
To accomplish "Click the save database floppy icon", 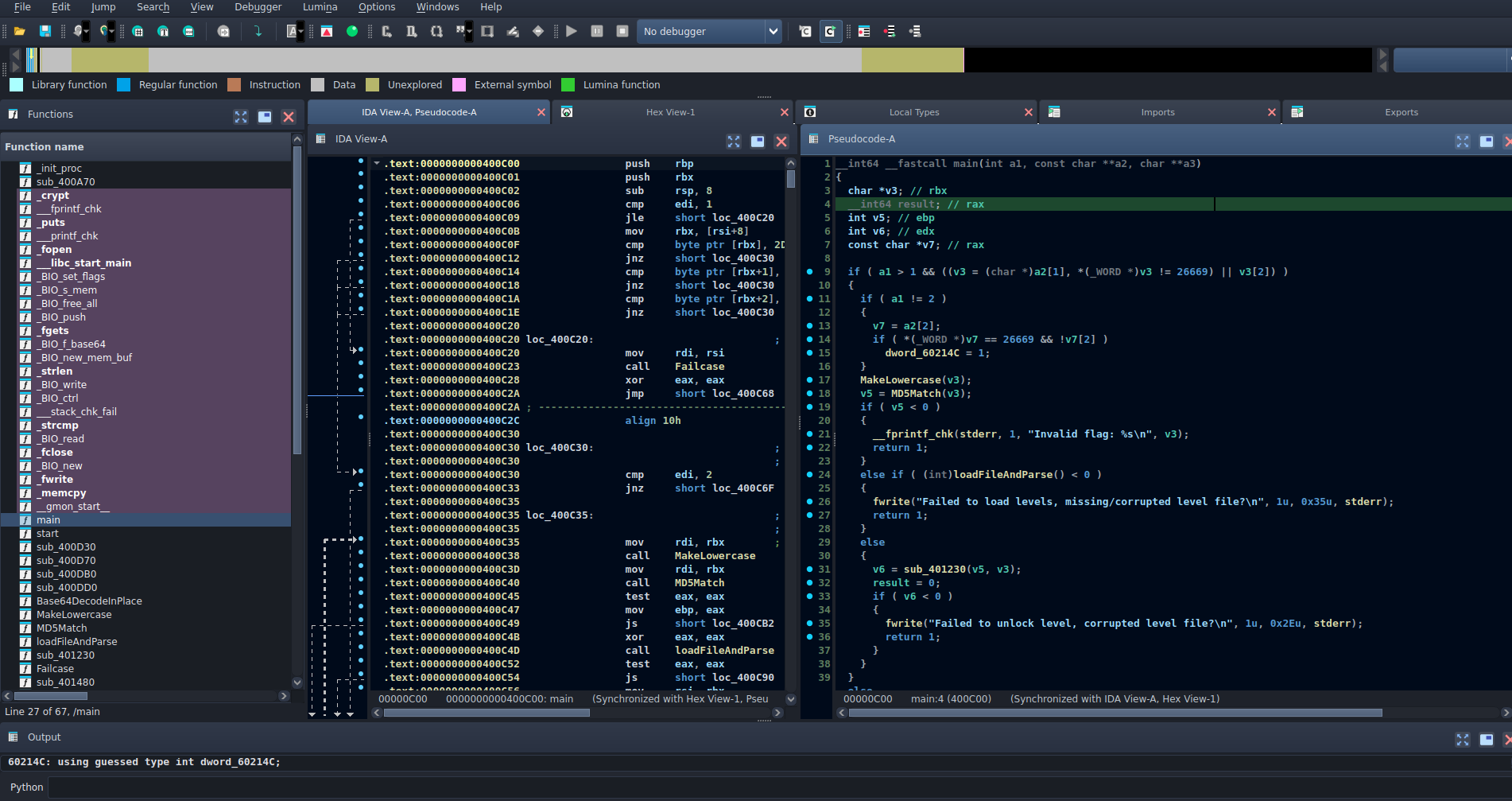I will click(45, 31).
